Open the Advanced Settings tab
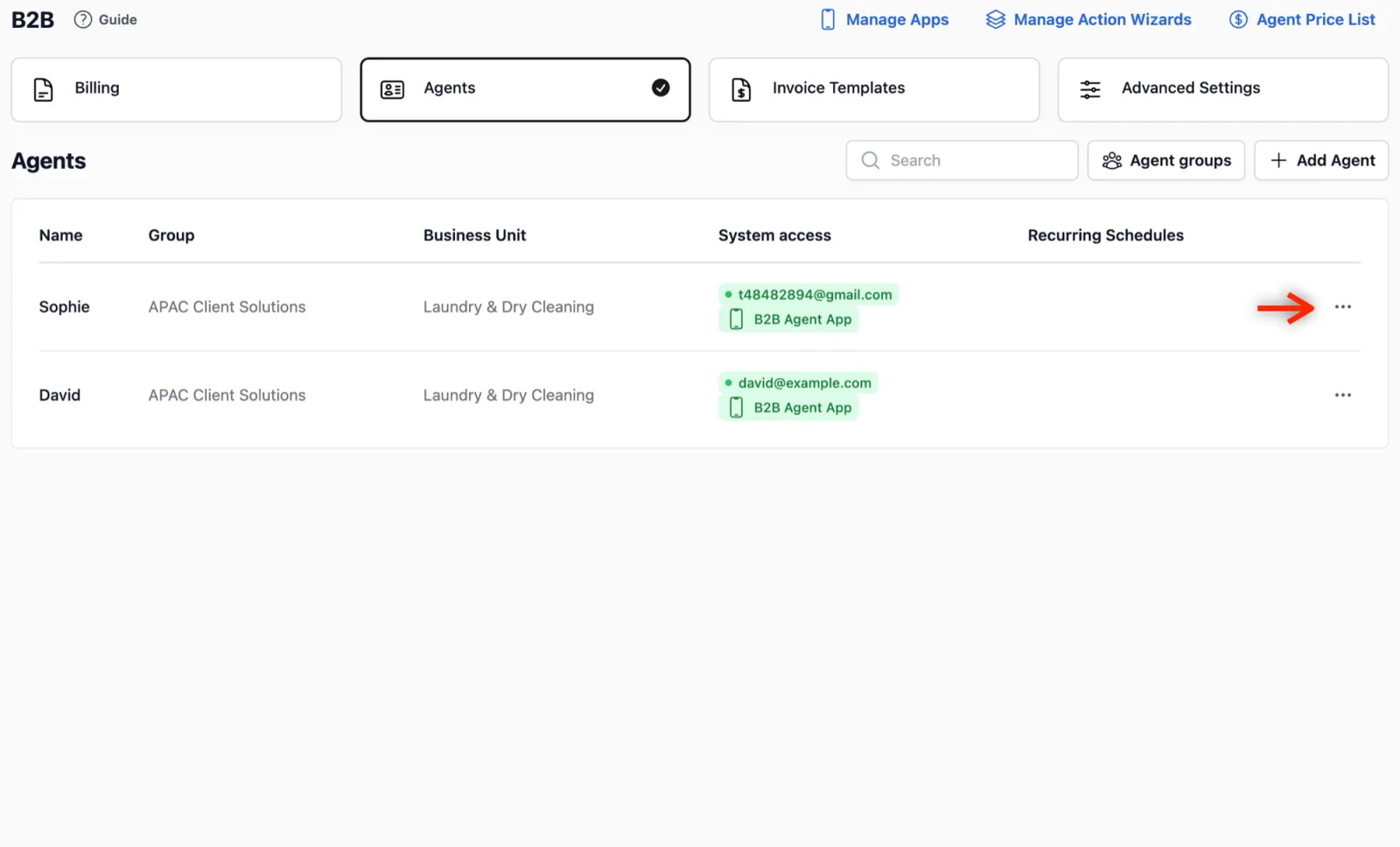 (1222, 89)
